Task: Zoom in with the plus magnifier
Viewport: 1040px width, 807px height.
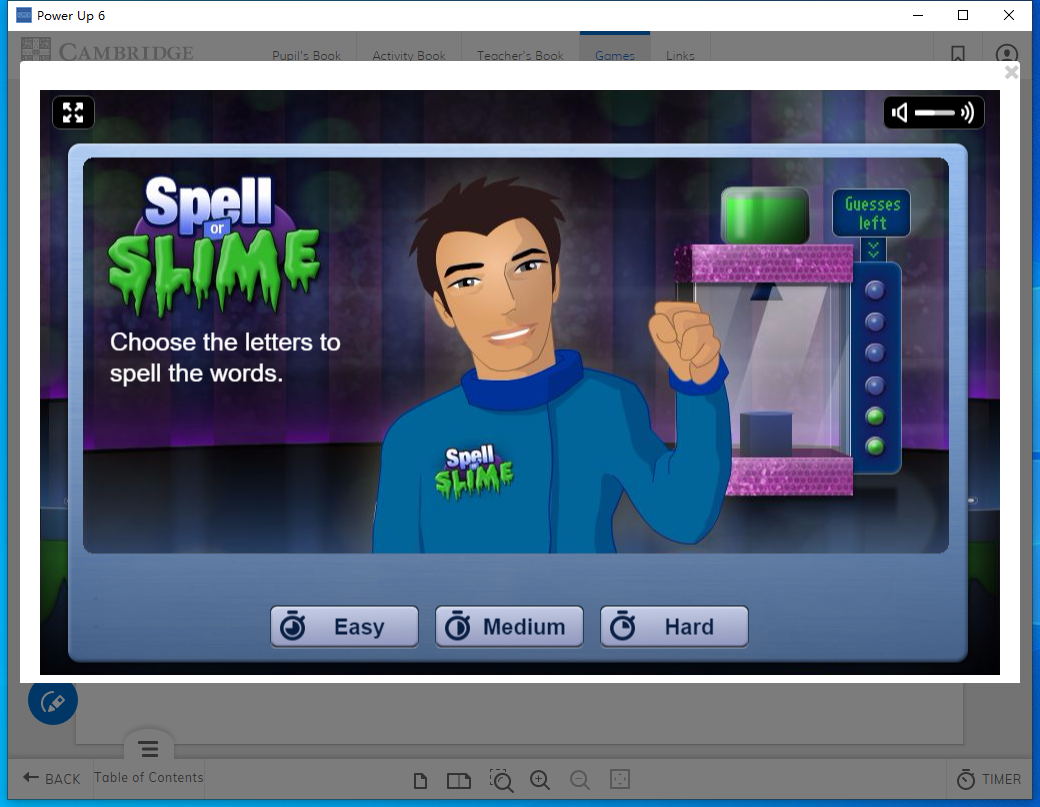Action: click(540, 780)
